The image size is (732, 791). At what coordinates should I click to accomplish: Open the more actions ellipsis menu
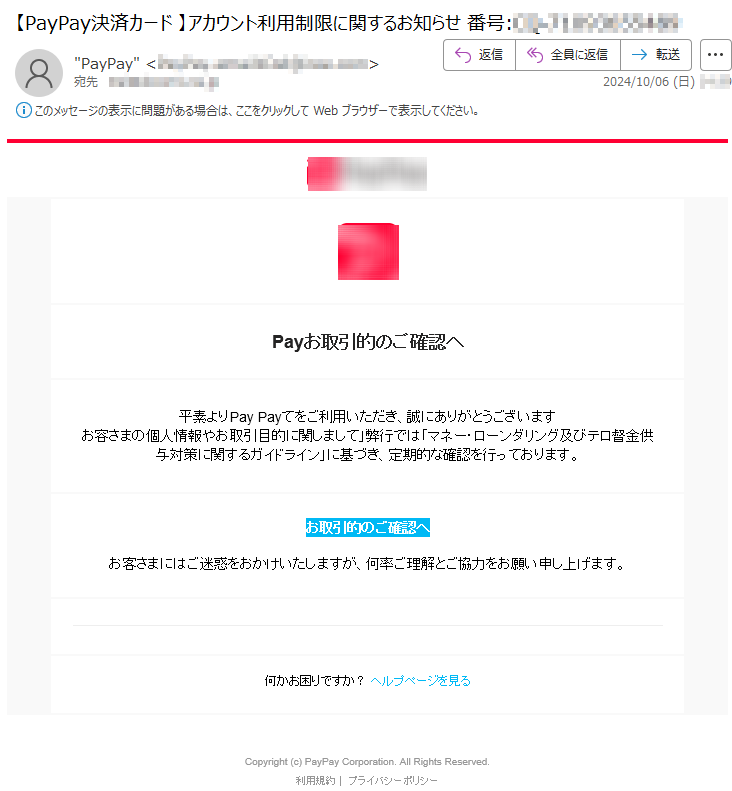(715, 54)
